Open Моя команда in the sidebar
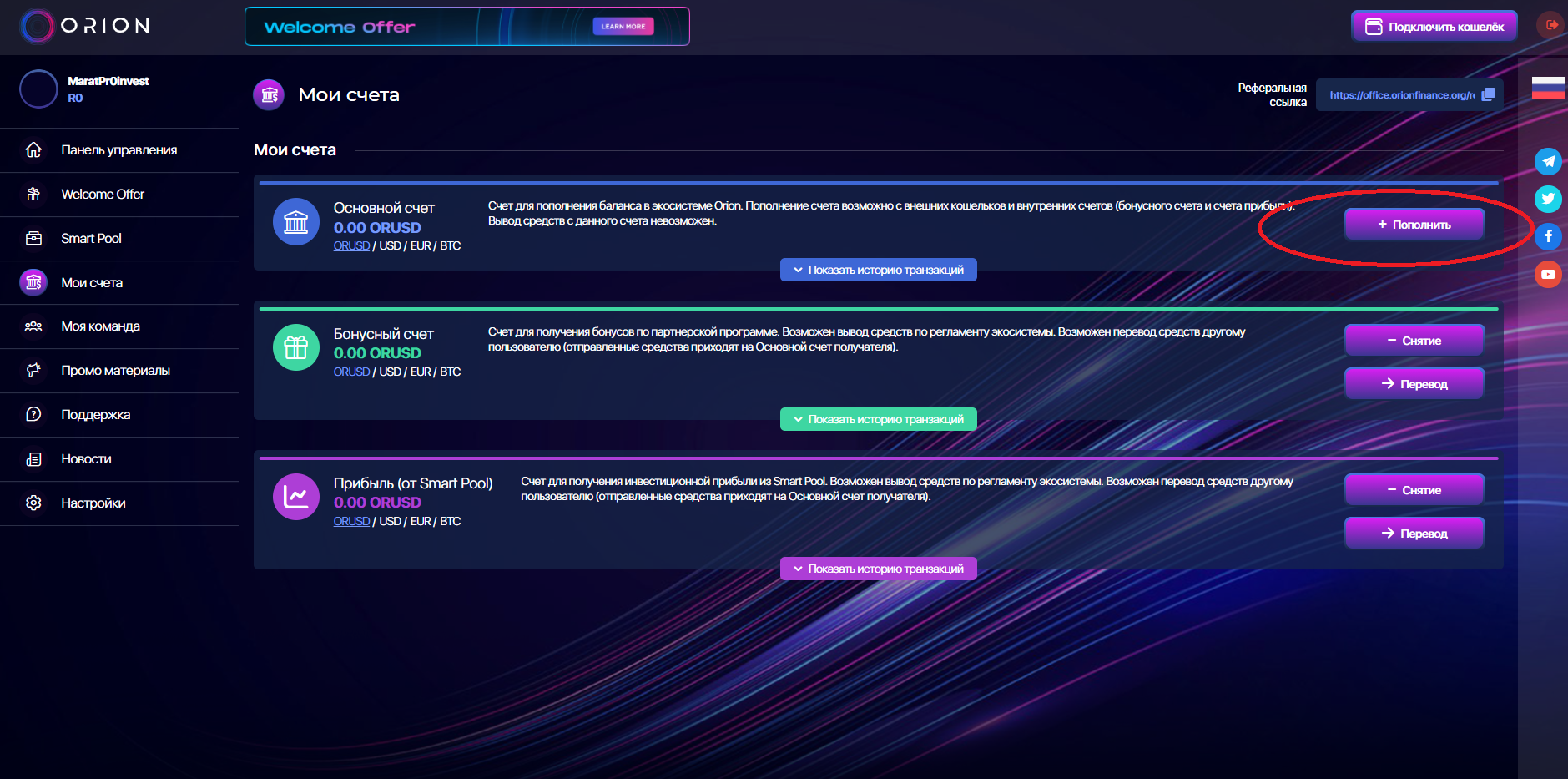The height and width of the screenshot is (779, 1568). coord(119,326)
